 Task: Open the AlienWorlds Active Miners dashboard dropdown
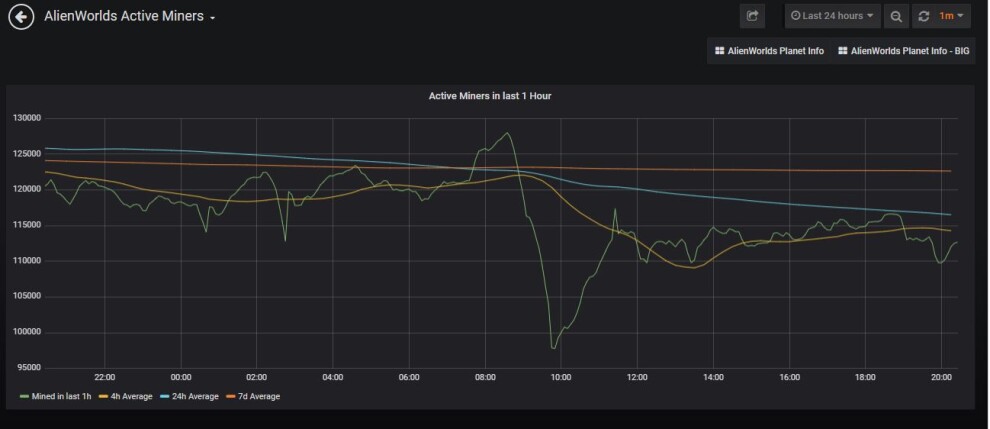tap(129, 16)
